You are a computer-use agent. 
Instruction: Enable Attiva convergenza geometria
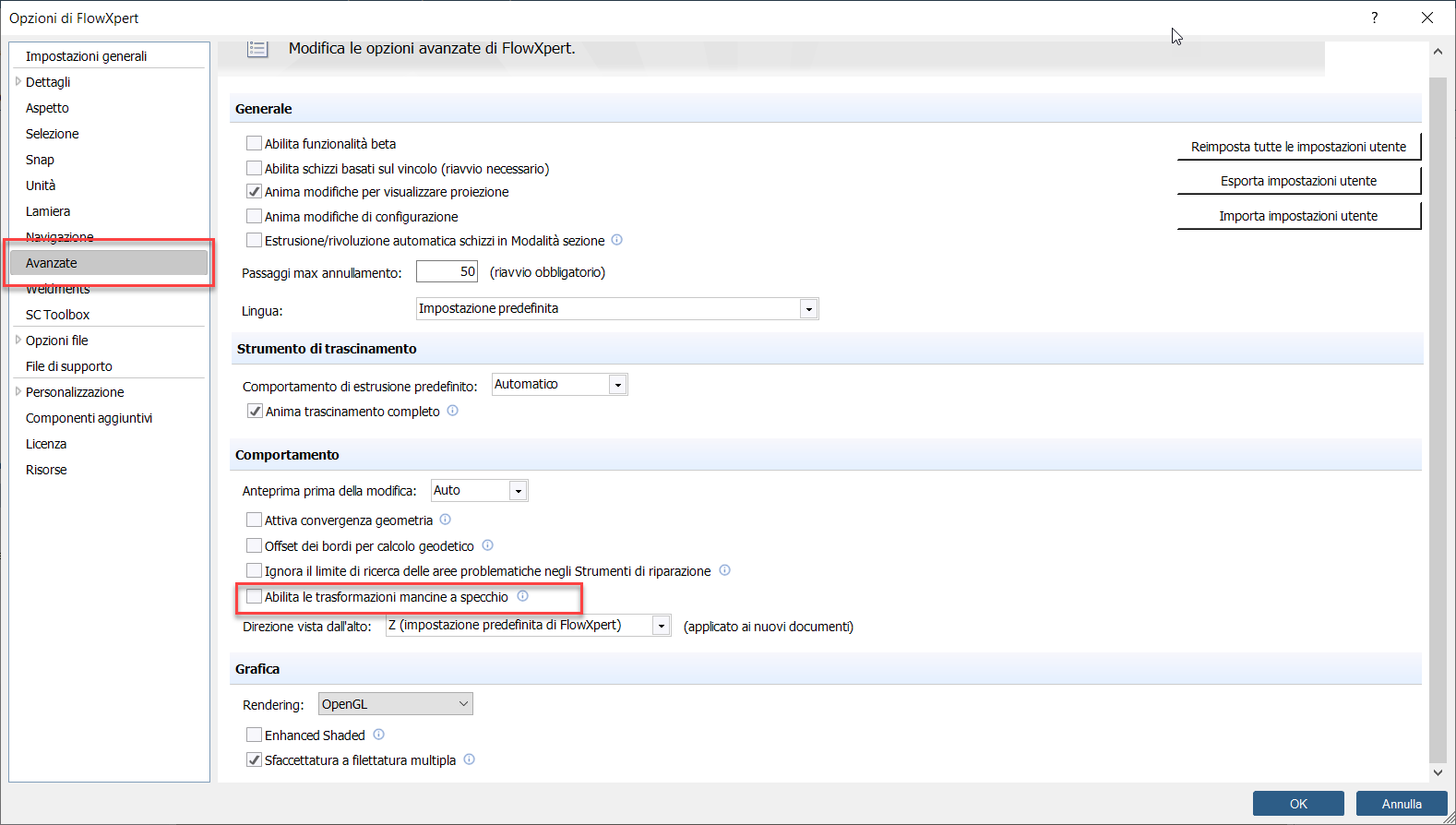[254, 520]
